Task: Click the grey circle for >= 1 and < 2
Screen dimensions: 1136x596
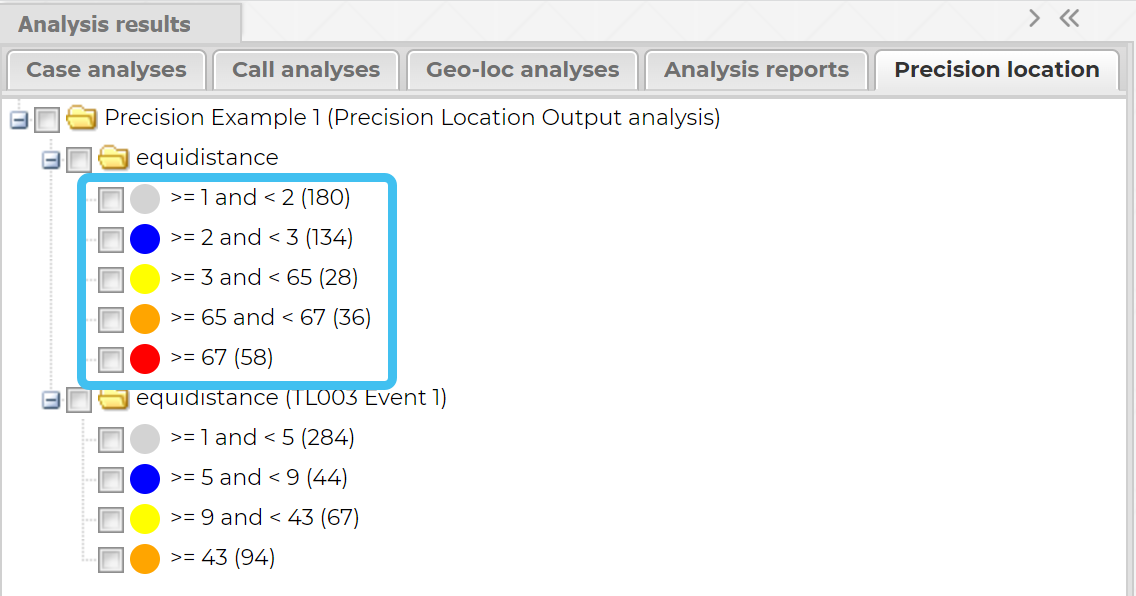Action: (x=145, y=199)
